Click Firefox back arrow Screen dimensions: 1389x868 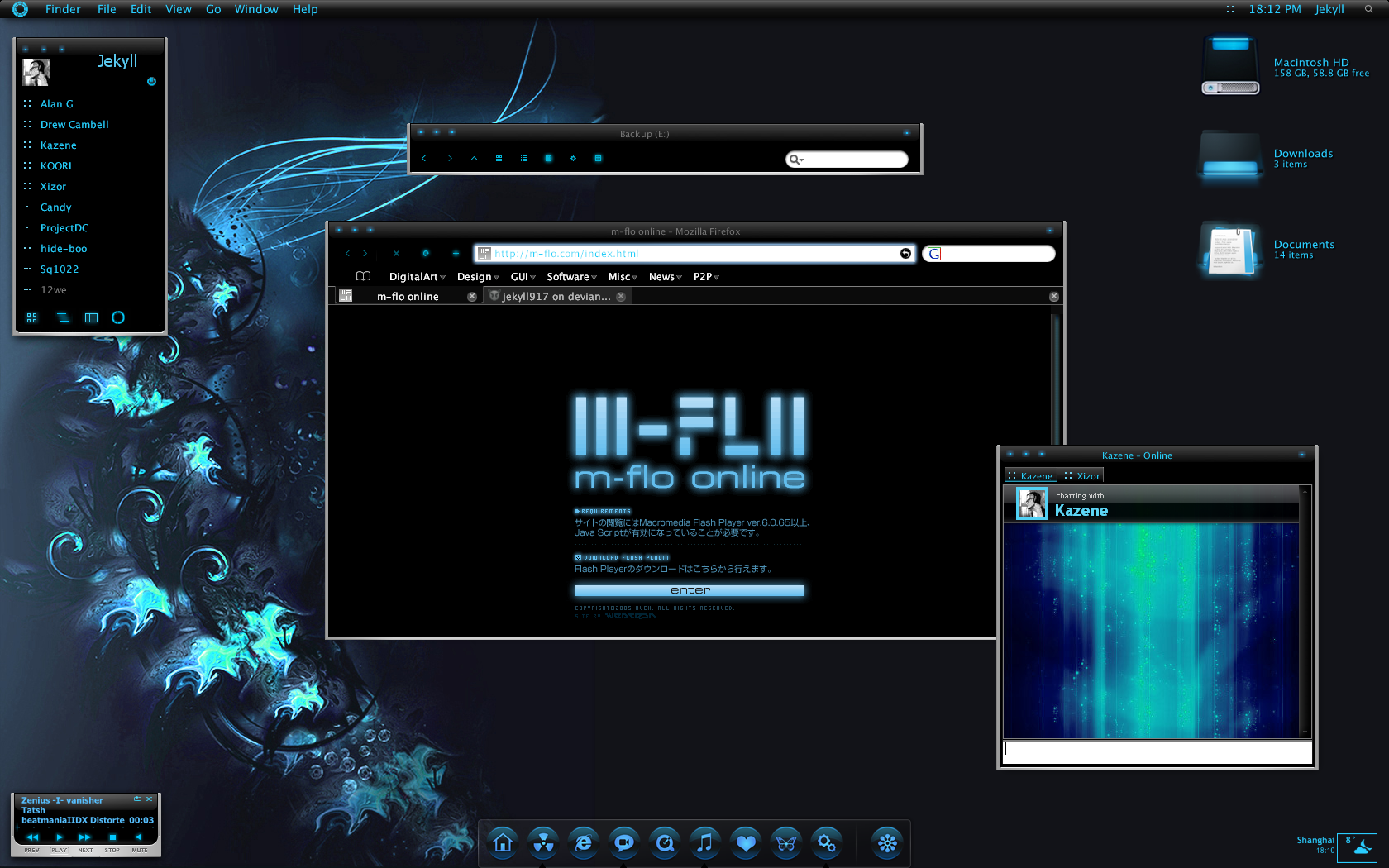tap(347, 254)
